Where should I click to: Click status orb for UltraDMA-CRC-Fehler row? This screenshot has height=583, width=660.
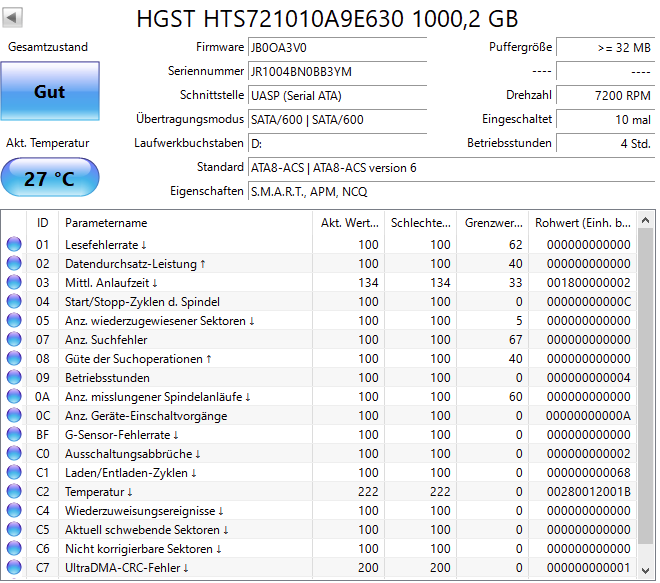[14, 567]
